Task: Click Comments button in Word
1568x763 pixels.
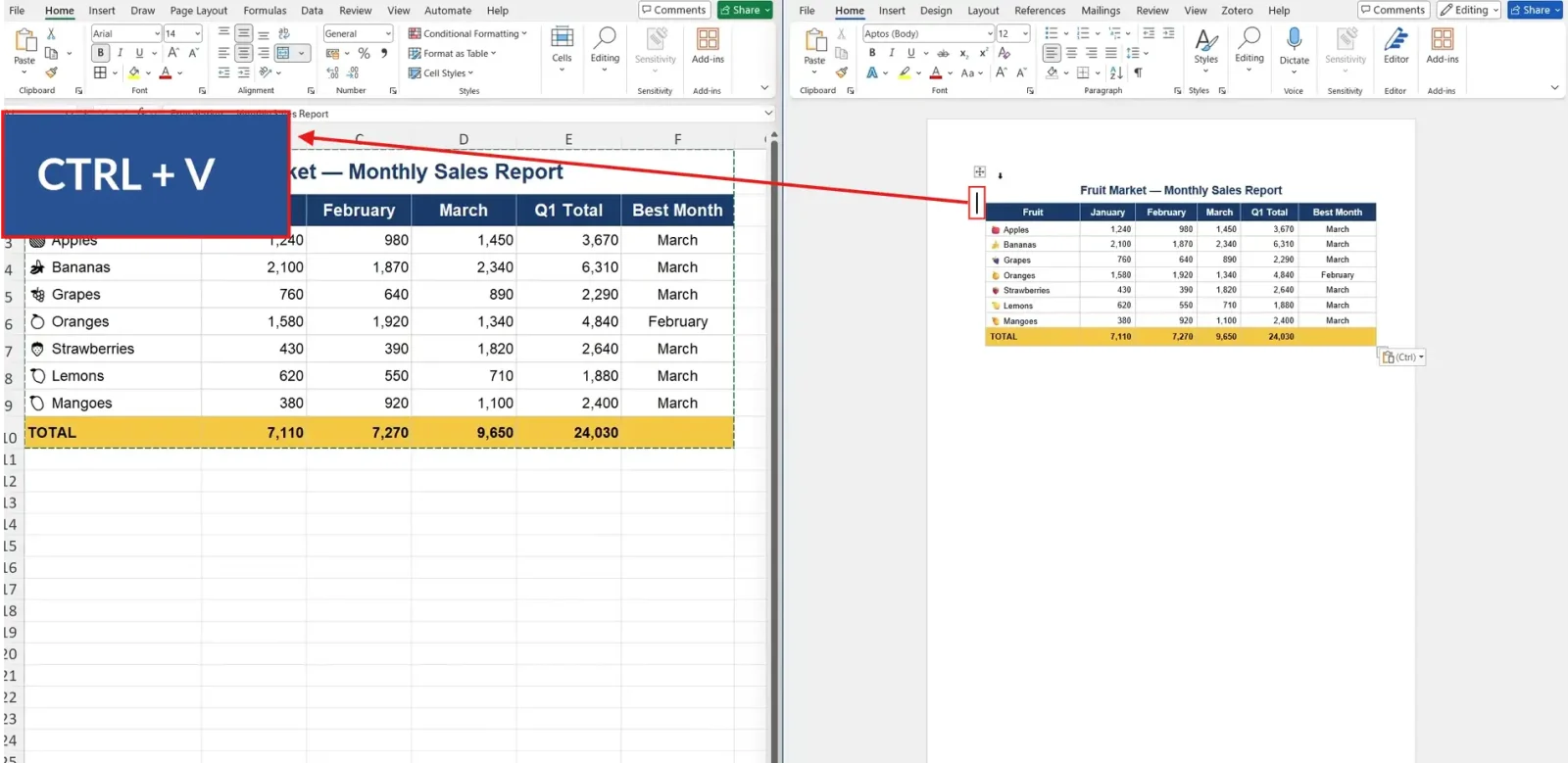Action: point(1393,10)
